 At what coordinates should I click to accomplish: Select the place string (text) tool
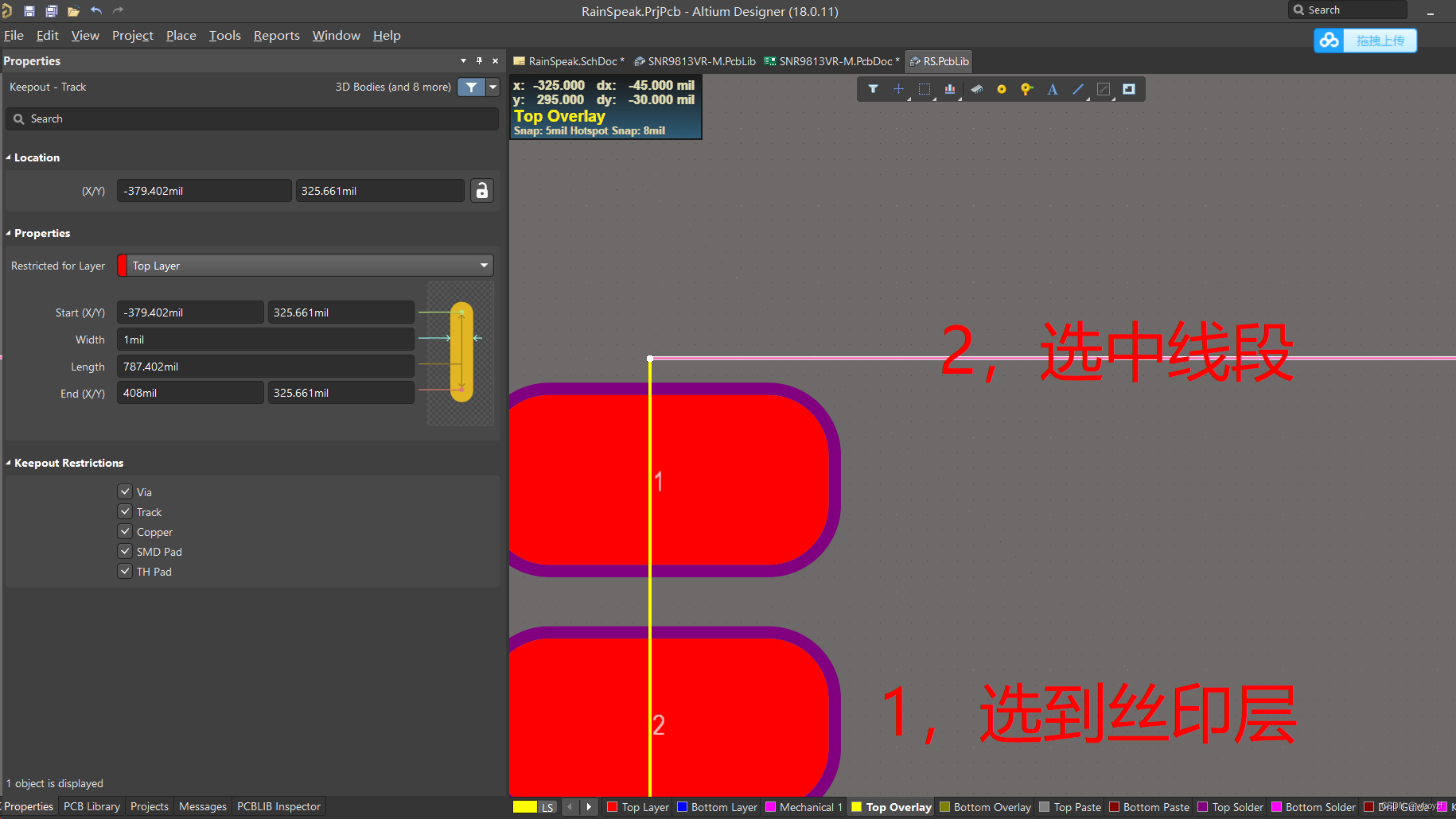[1052, 89]
